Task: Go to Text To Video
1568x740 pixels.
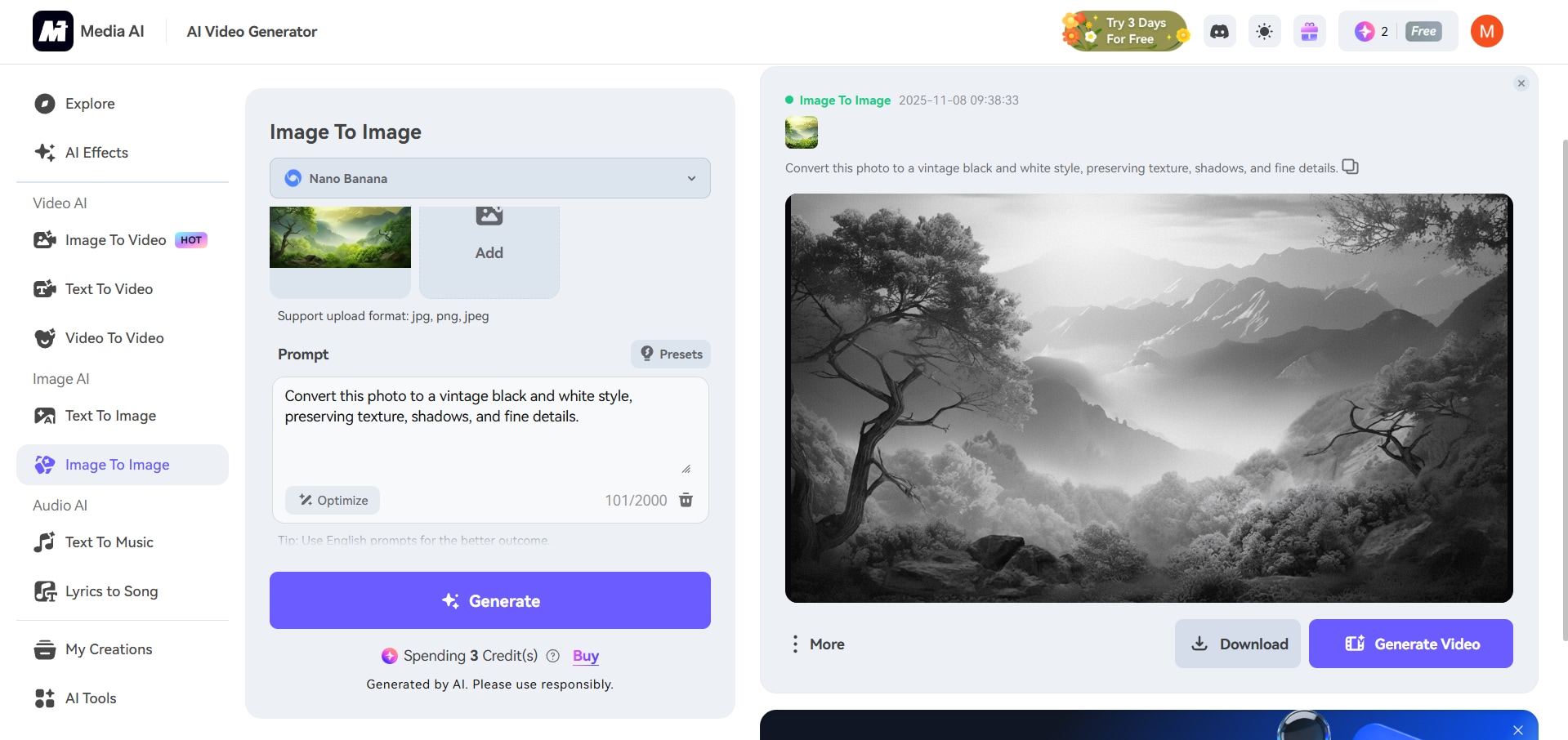Action: click(123, 289)
